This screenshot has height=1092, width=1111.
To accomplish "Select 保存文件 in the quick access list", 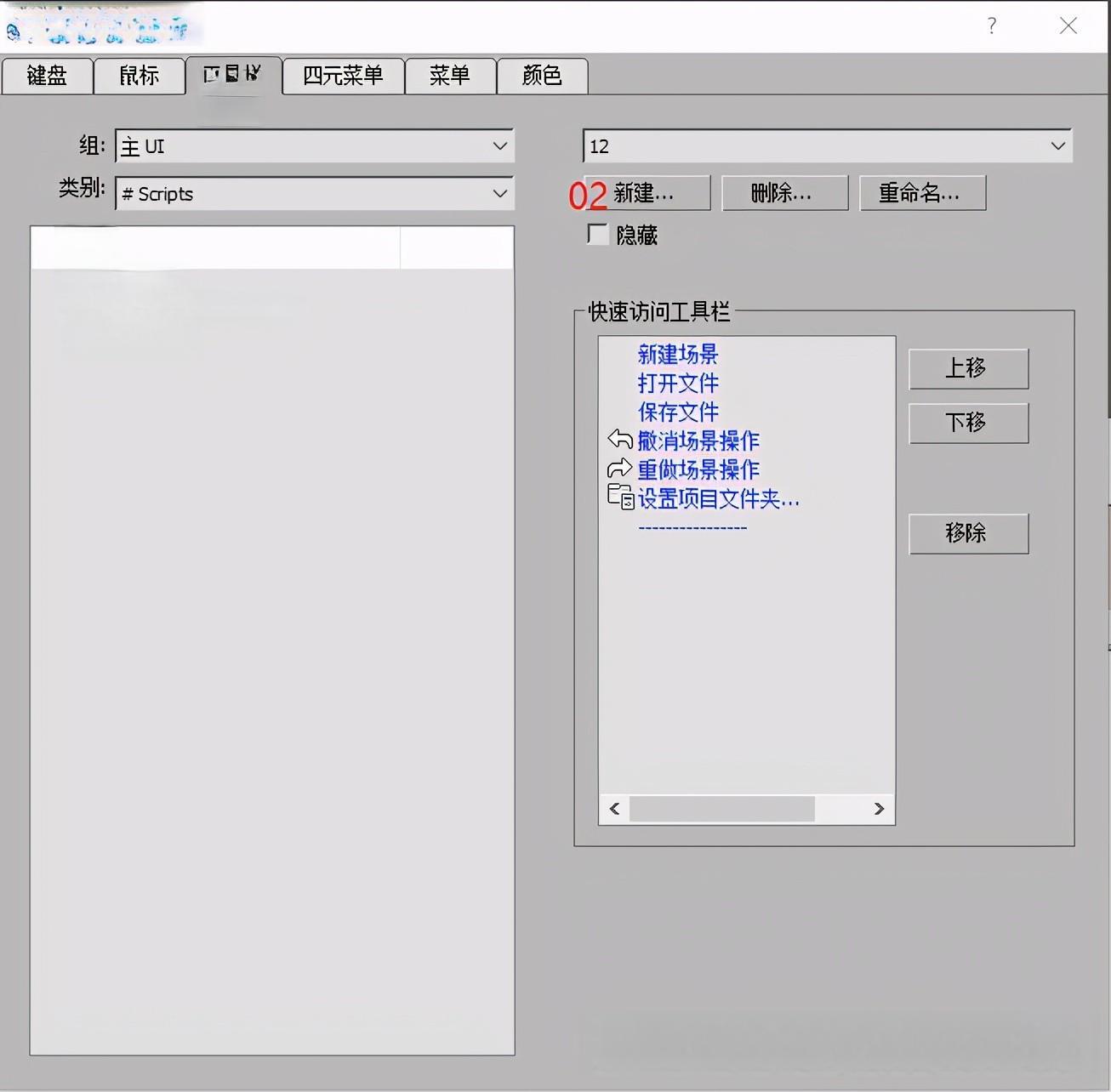I will click(x=678, y=412).
